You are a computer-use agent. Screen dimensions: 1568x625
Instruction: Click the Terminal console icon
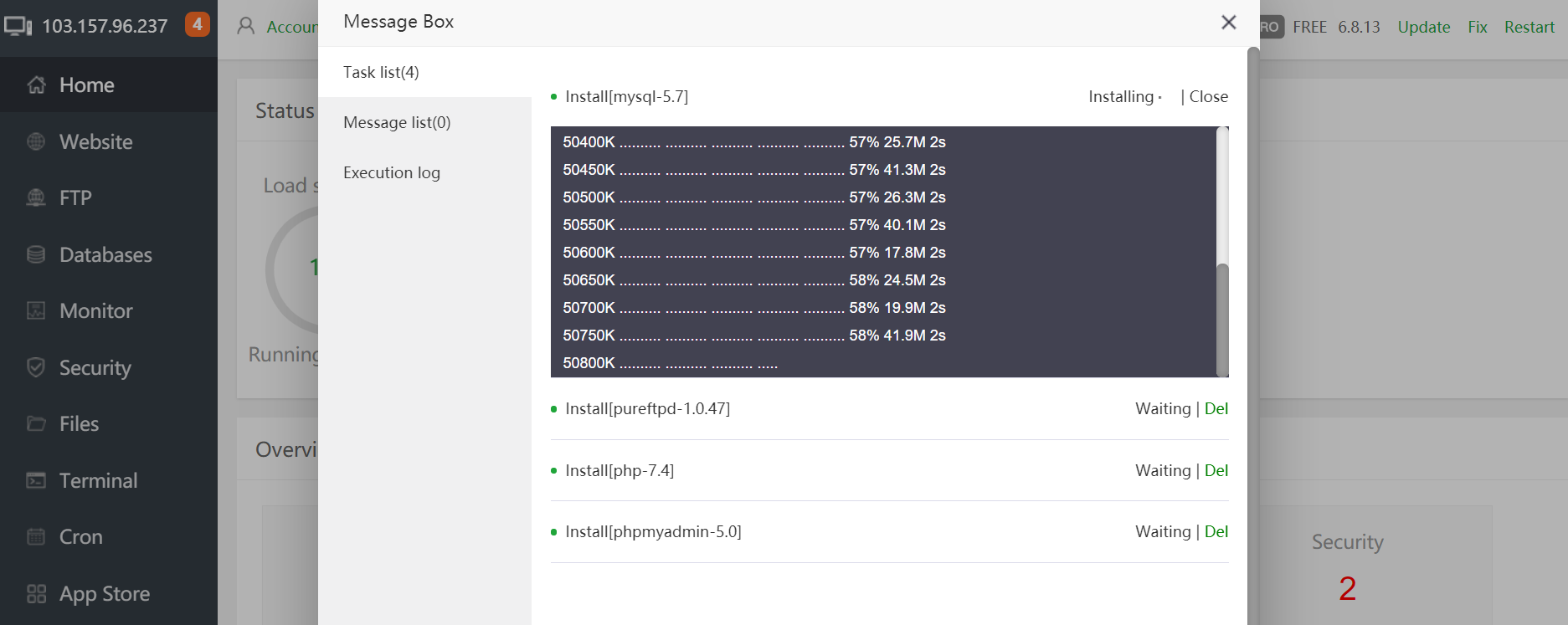36,480
